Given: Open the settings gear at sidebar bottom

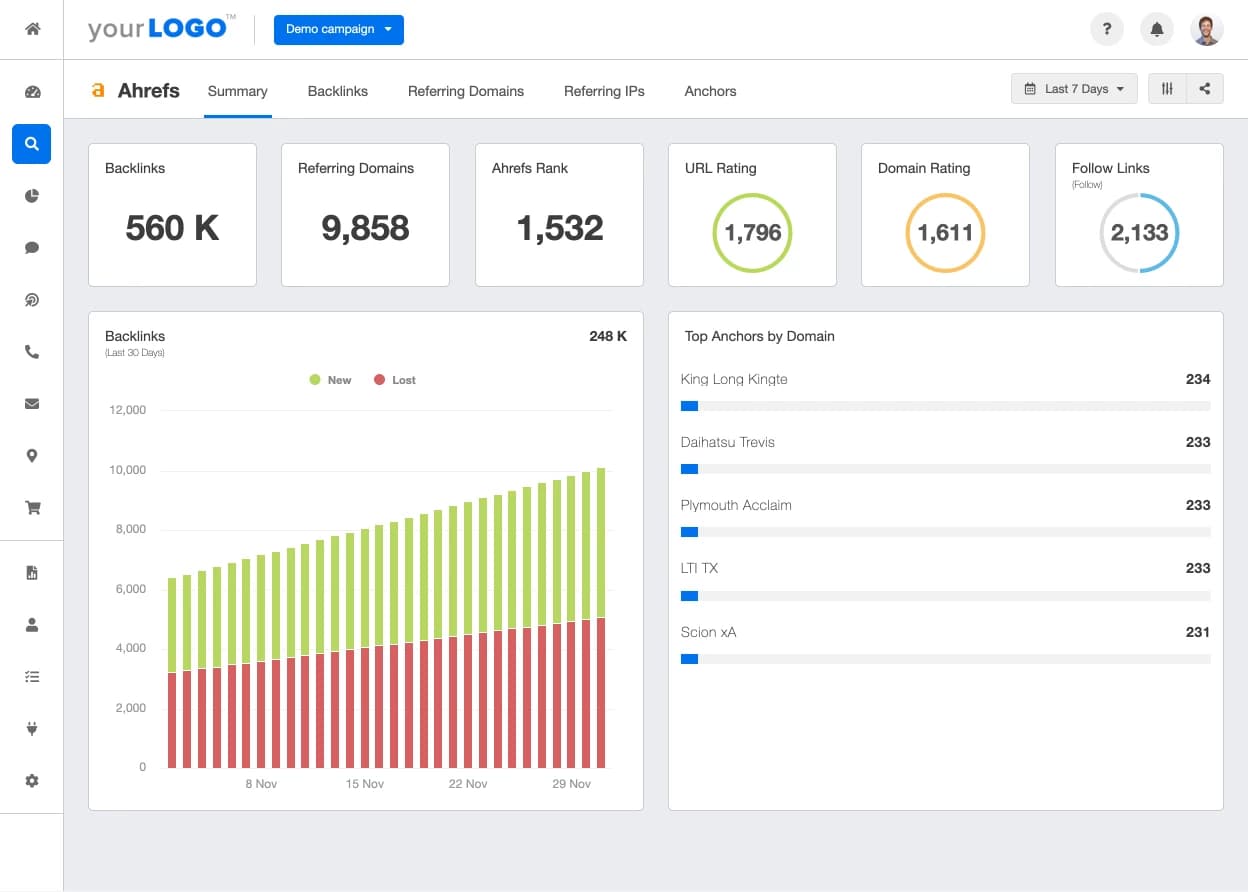Looking at the screenshot, I should [x=31, y=780].
